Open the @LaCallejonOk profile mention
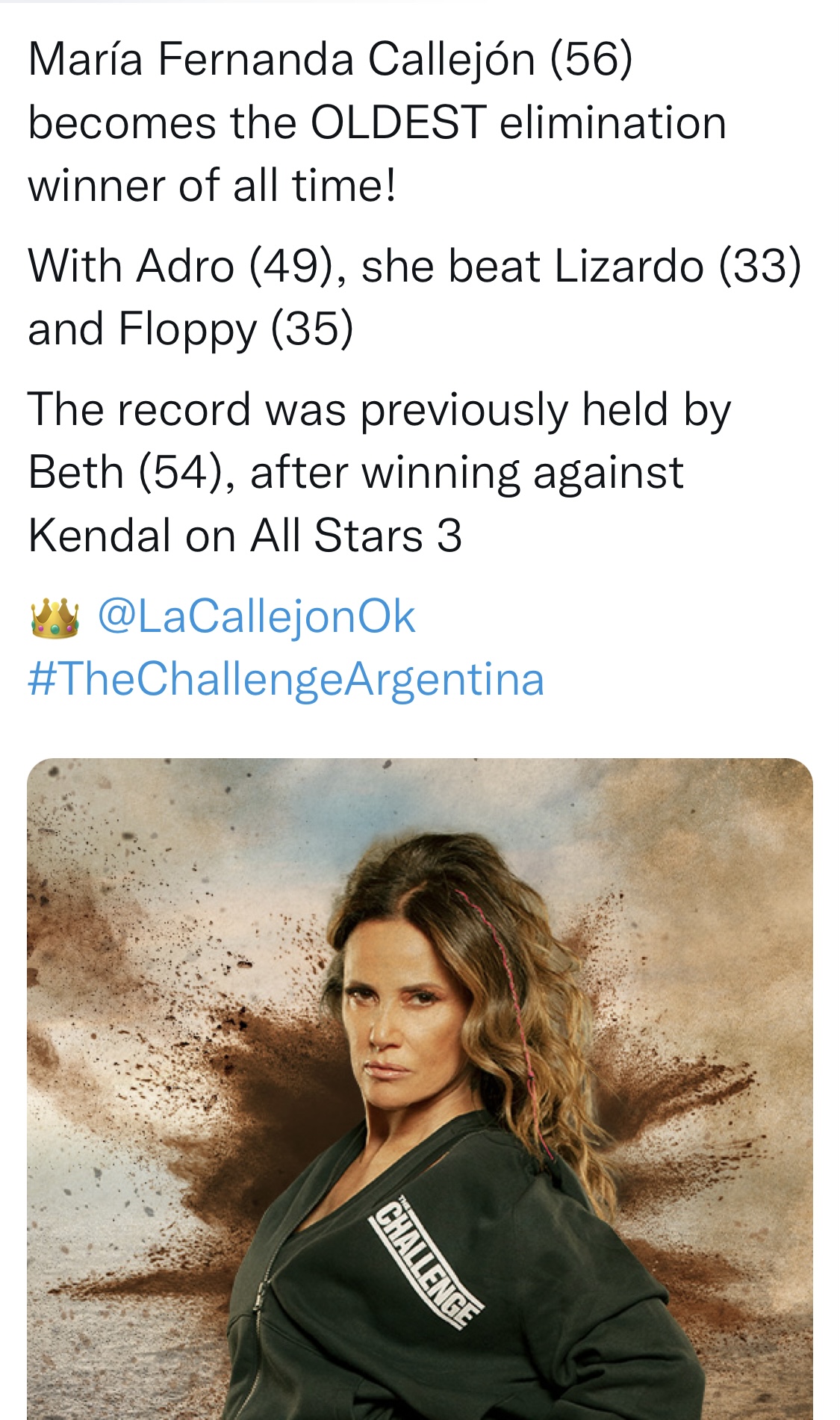840x1420 pixels. [x=256, y=617]
